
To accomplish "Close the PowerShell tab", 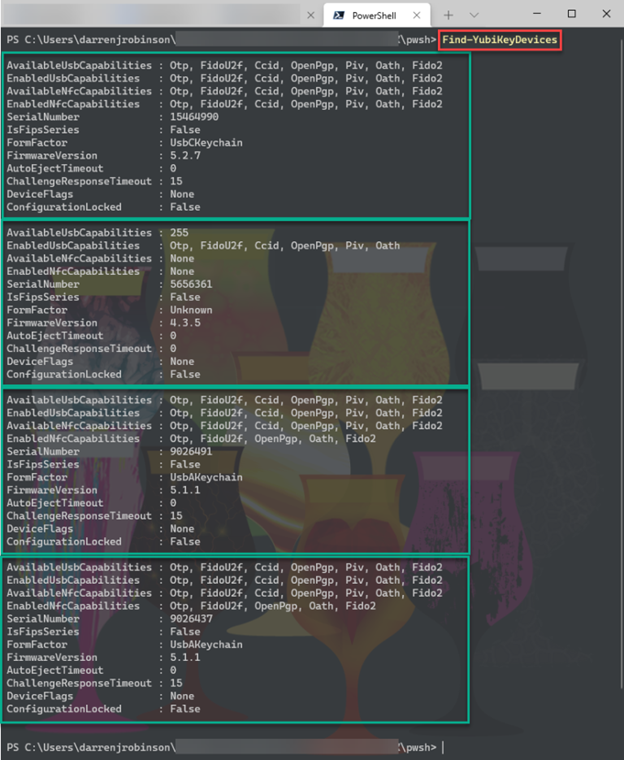I will click(416, 15).
